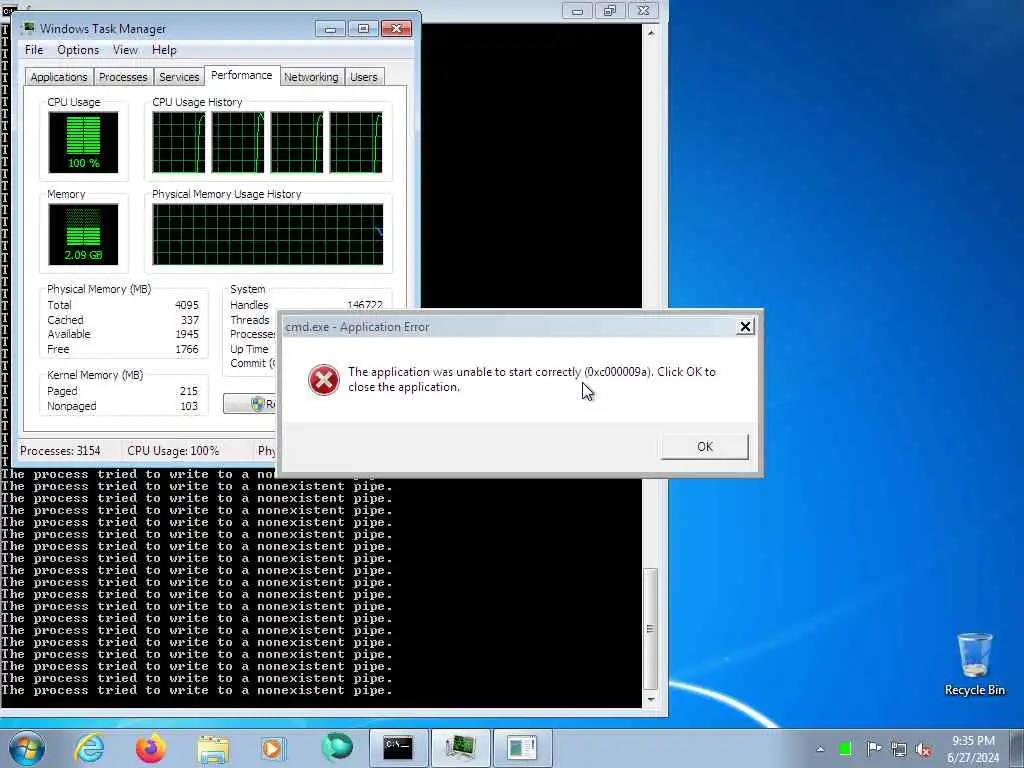
Task: Click OK in the Application Error dialog
Action: click(x=704, y=447)
